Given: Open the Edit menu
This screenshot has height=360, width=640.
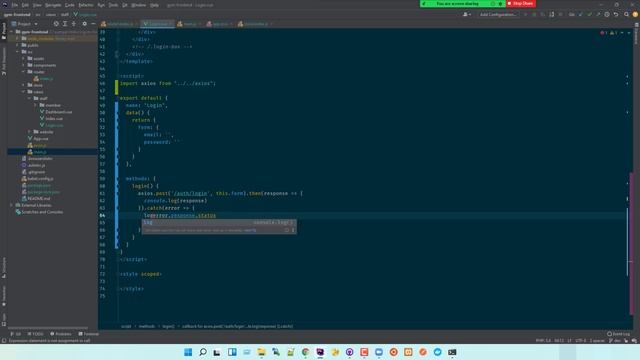Looking at the screenshot, I should 25,5.
